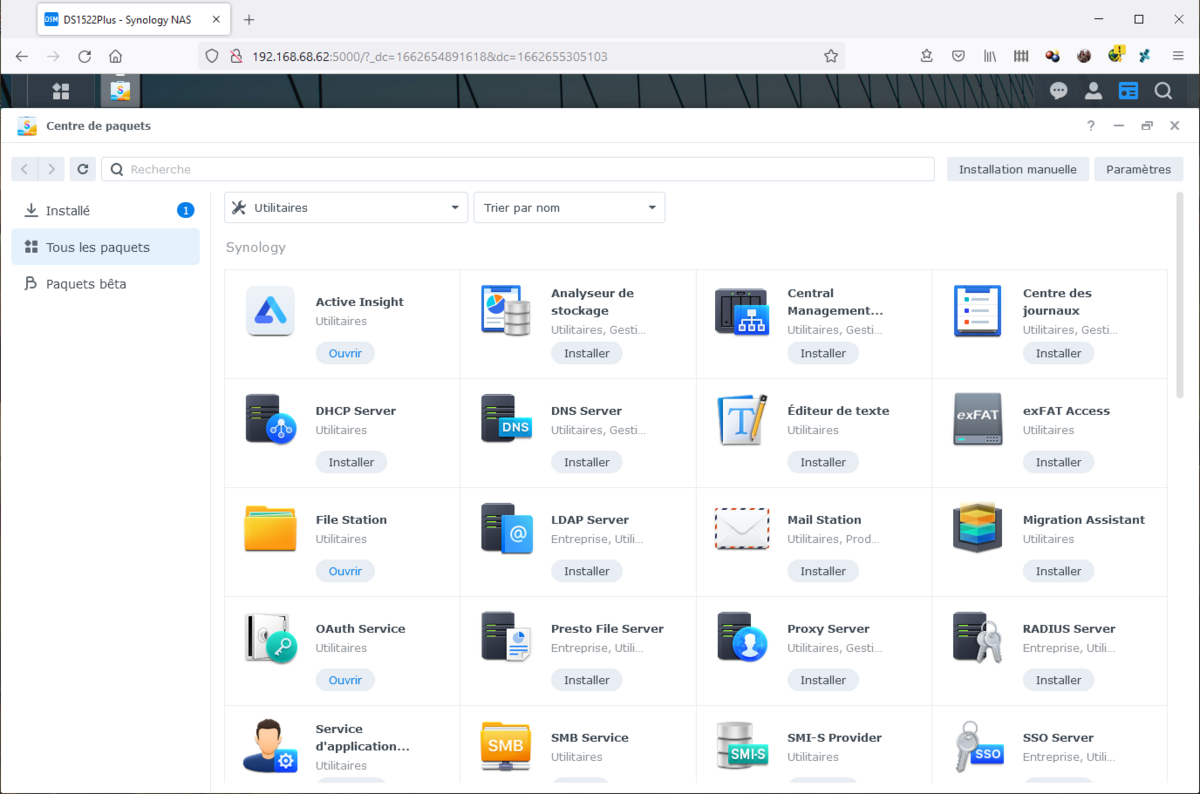Screen dimensions: 1200x794
Task: Go to the browser home page
Action: tap(116, 57)
